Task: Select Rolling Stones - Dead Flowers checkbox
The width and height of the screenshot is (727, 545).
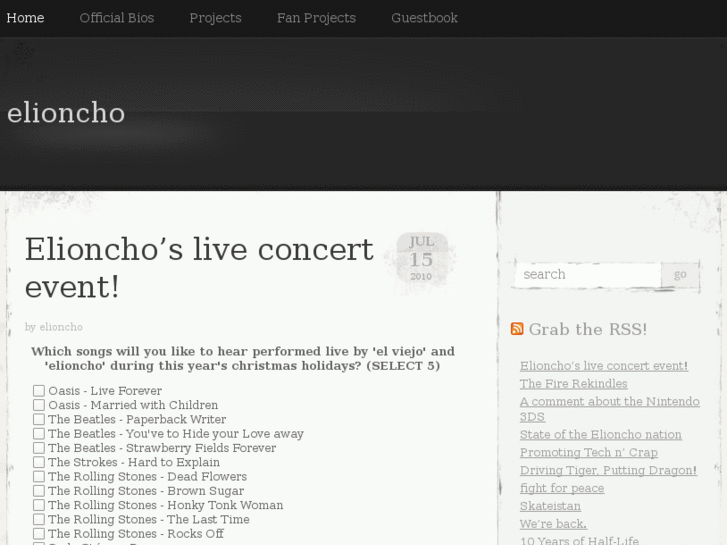Action: [39, 477]
